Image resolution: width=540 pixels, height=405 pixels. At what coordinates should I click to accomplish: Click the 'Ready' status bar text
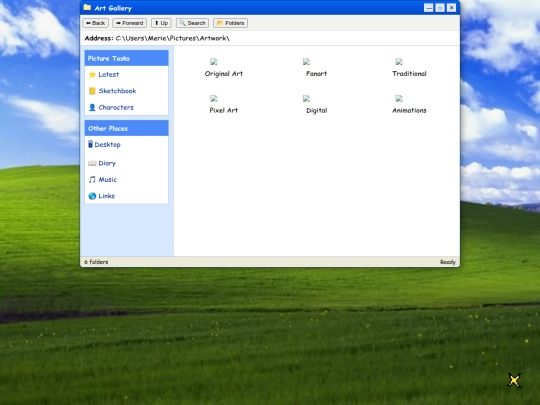coord(448,262)
